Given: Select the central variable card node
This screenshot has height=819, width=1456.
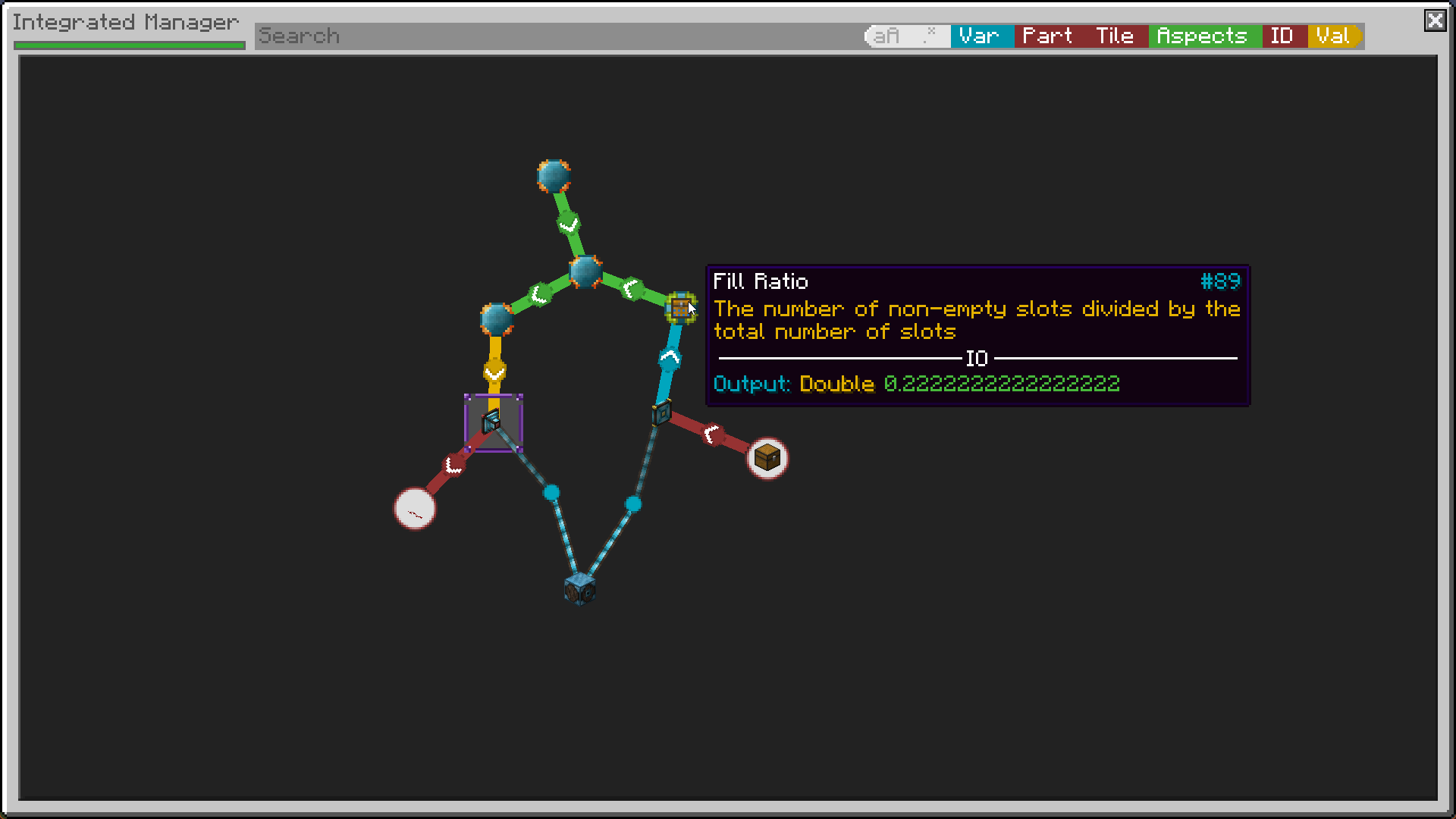Looking at the screenshot, I should pyautogui.click(x=585, y=271).
